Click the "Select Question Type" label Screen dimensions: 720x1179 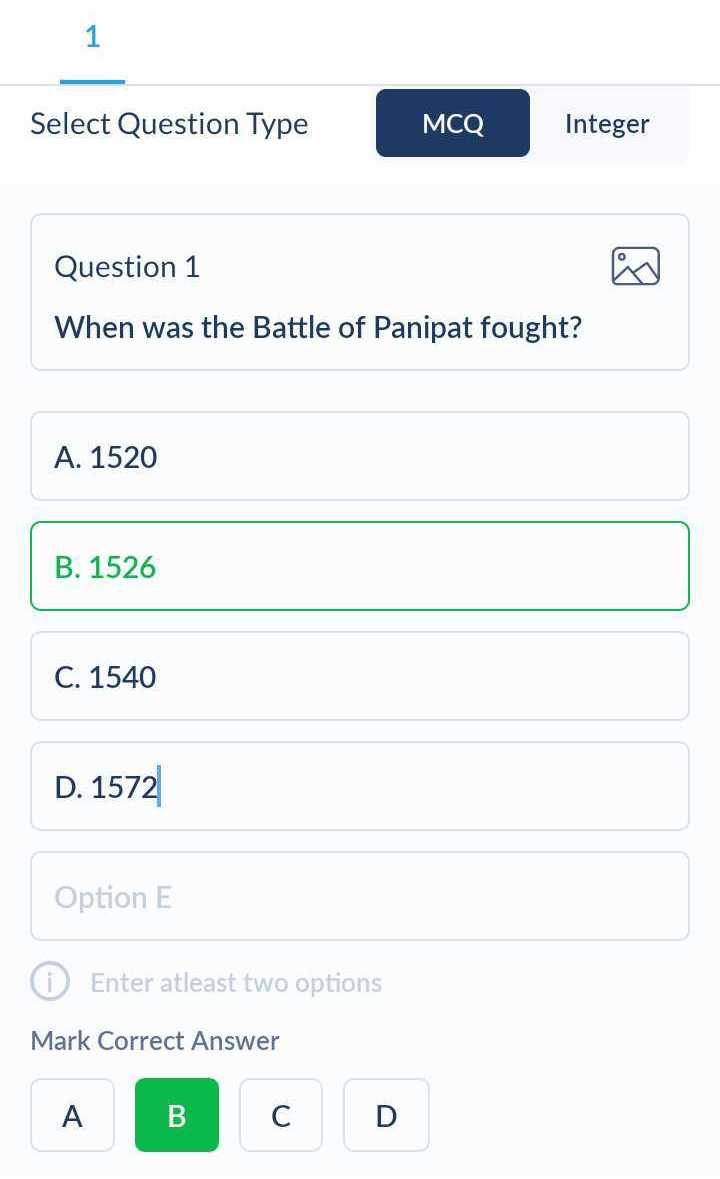169,124
